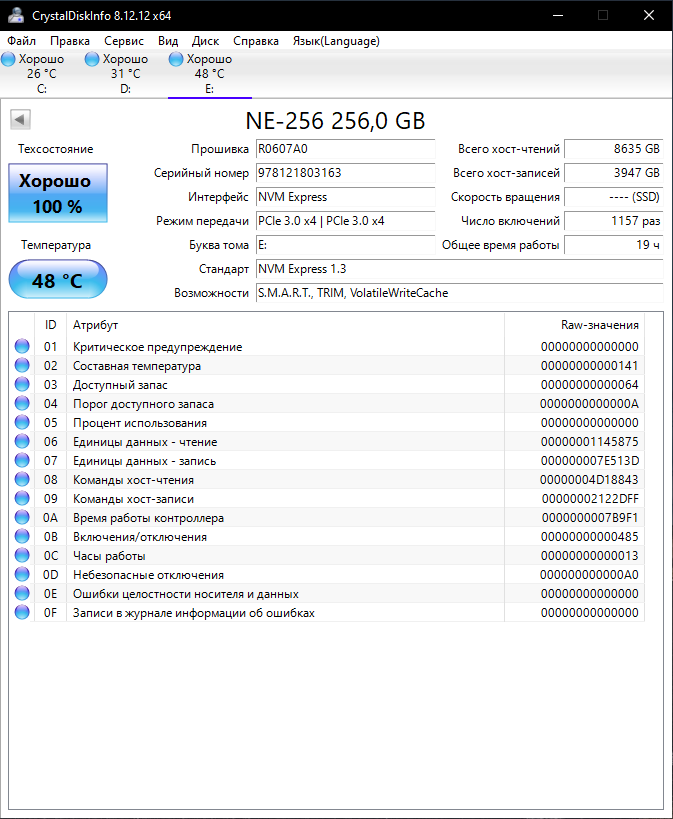
Task: Click status orb for attribute 0E row
Action: tap(22, 593)
